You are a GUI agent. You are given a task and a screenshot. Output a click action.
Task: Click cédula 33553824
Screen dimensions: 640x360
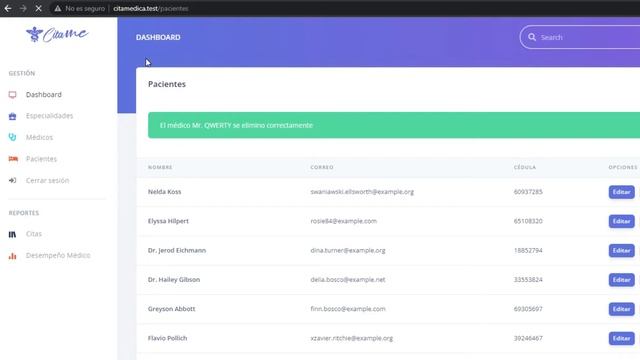(x=528, y=280)
